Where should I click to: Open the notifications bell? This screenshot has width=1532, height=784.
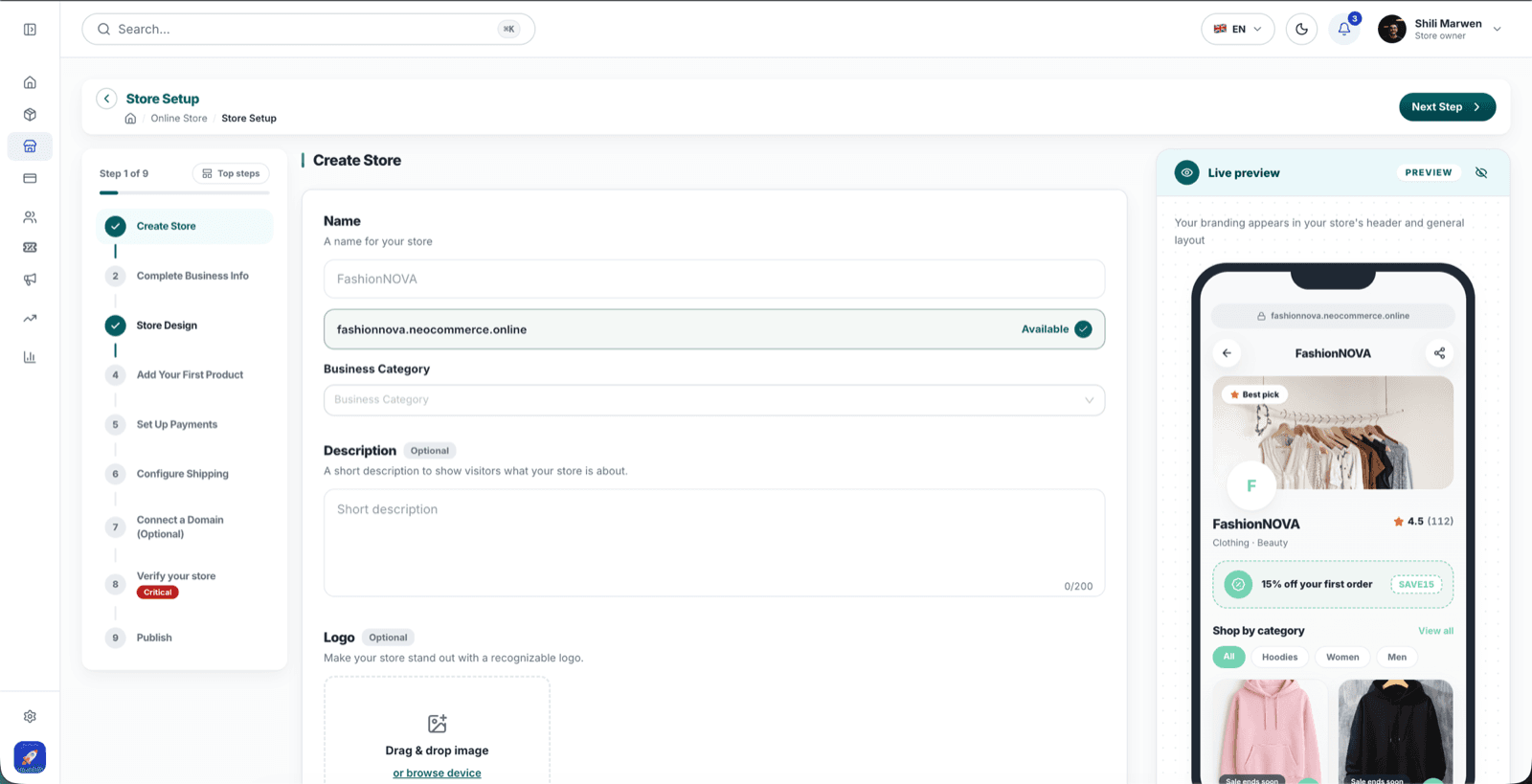1344,29
